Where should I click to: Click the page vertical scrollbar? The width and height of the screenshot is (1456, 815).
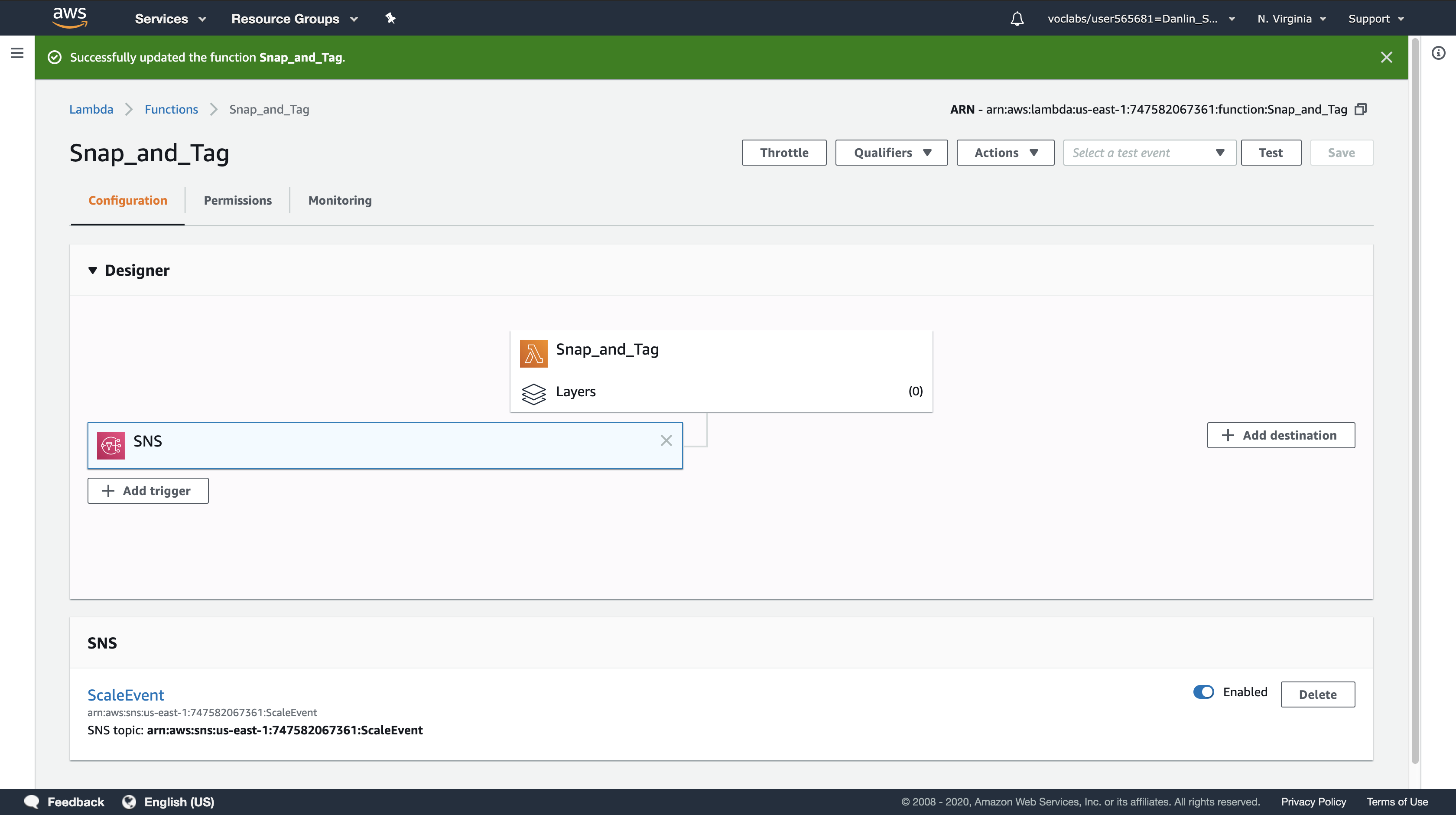tap(1415, 396)
